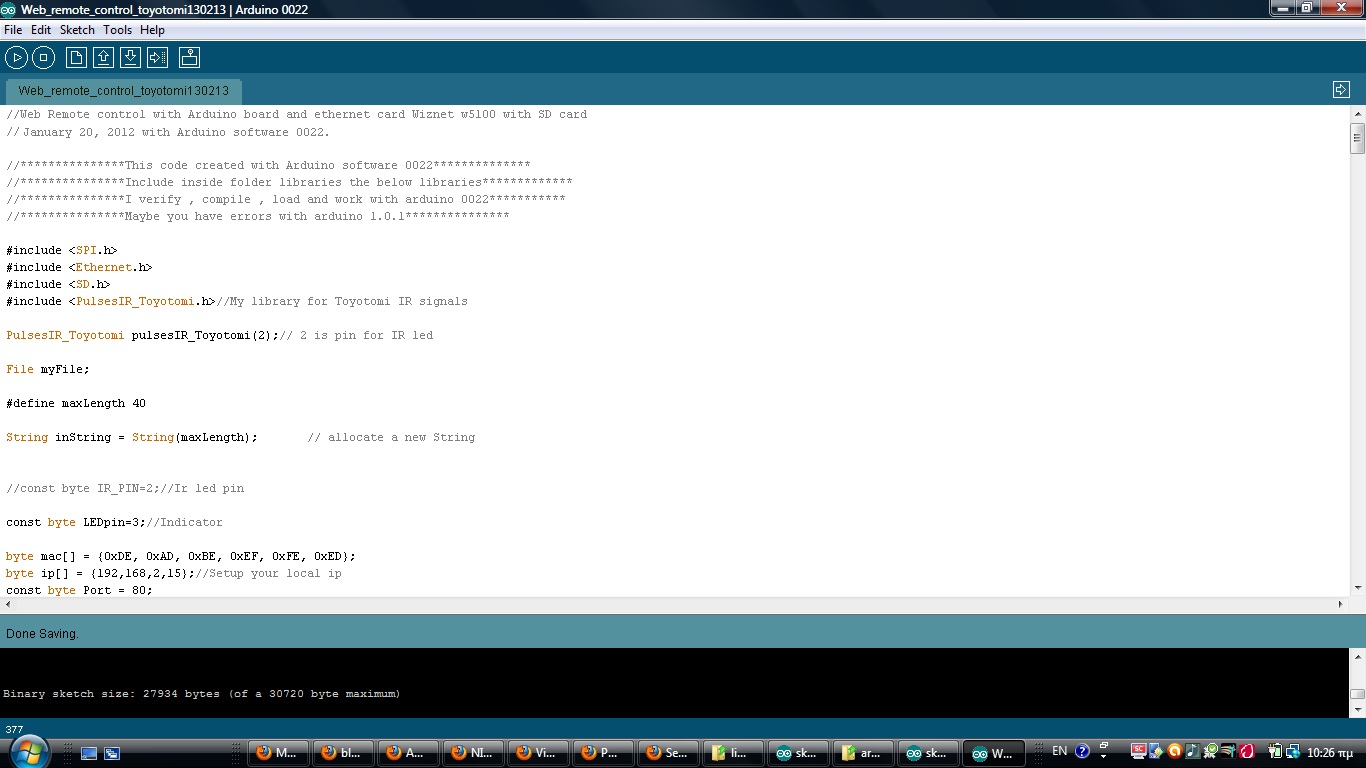
Task: Switch to the 'li...' taskbar window
Action: point(732,753)
